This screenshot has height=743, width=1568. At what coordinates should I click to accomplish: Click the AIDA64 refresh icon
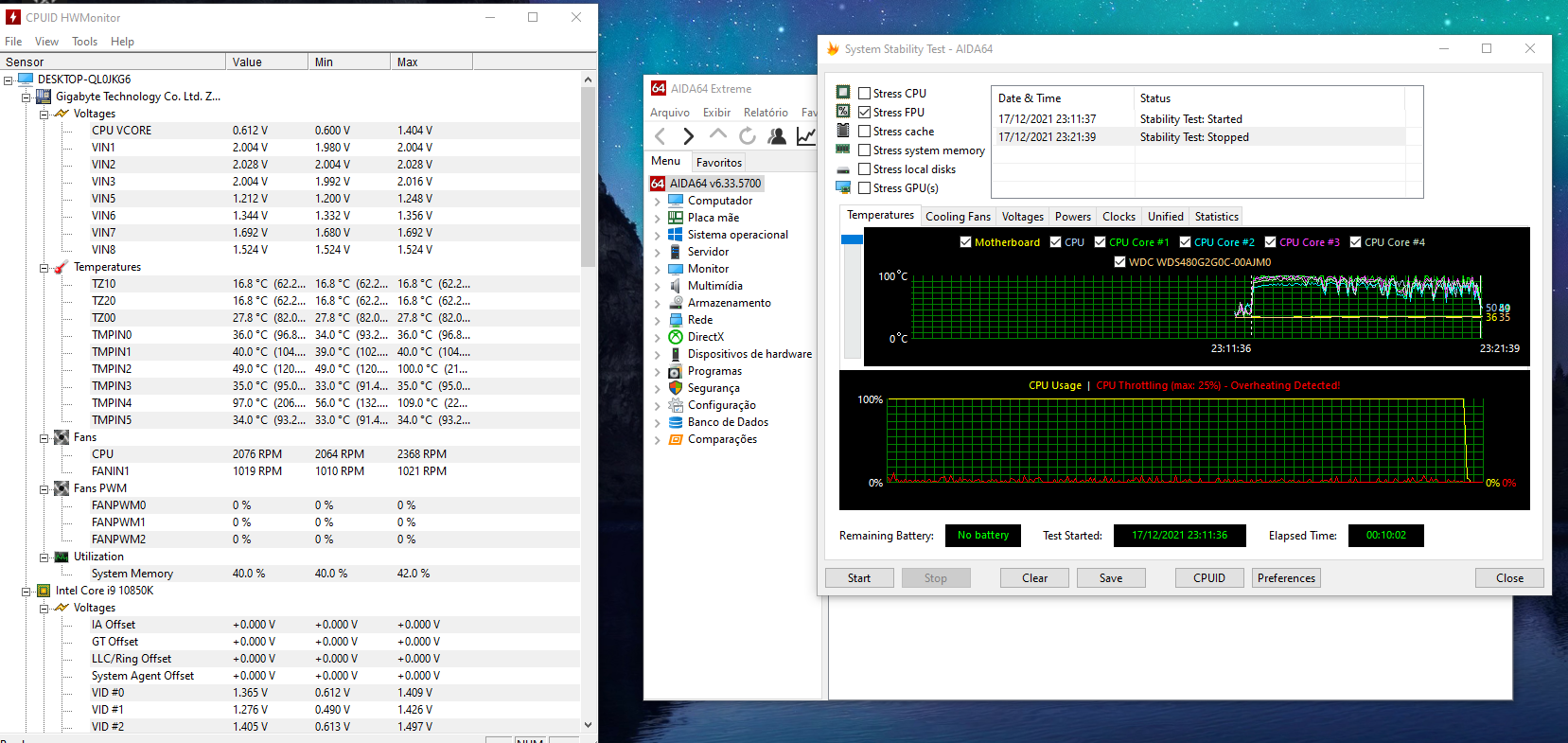[x=748, y=136]
